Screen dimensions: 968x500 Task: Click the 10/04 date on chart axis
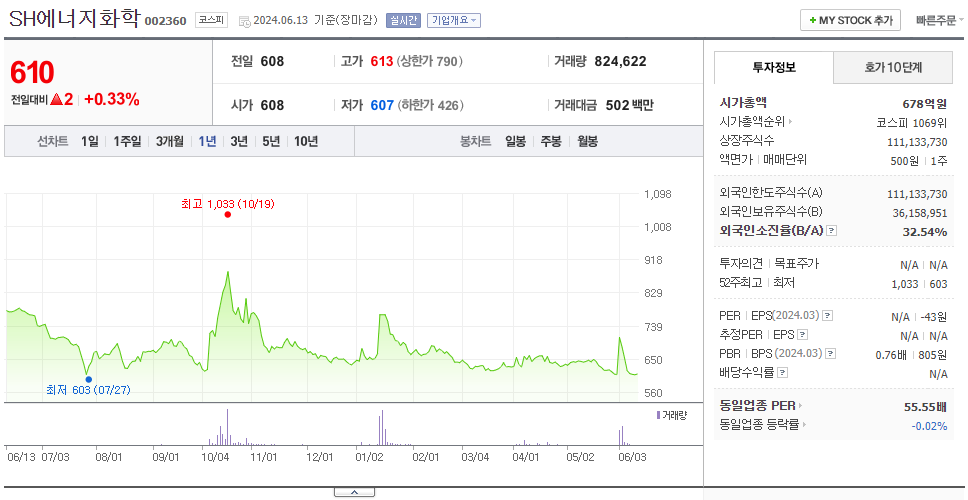215,457
